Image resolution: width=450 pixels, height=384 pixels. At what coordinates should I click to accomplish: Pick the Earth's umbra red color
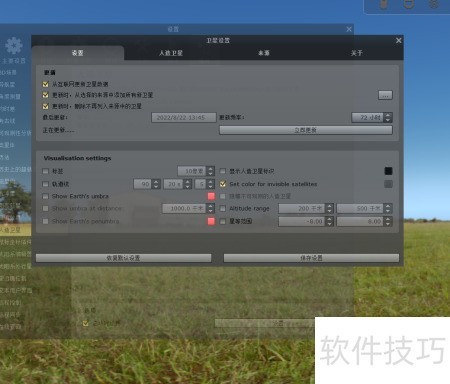coord(211,196)
